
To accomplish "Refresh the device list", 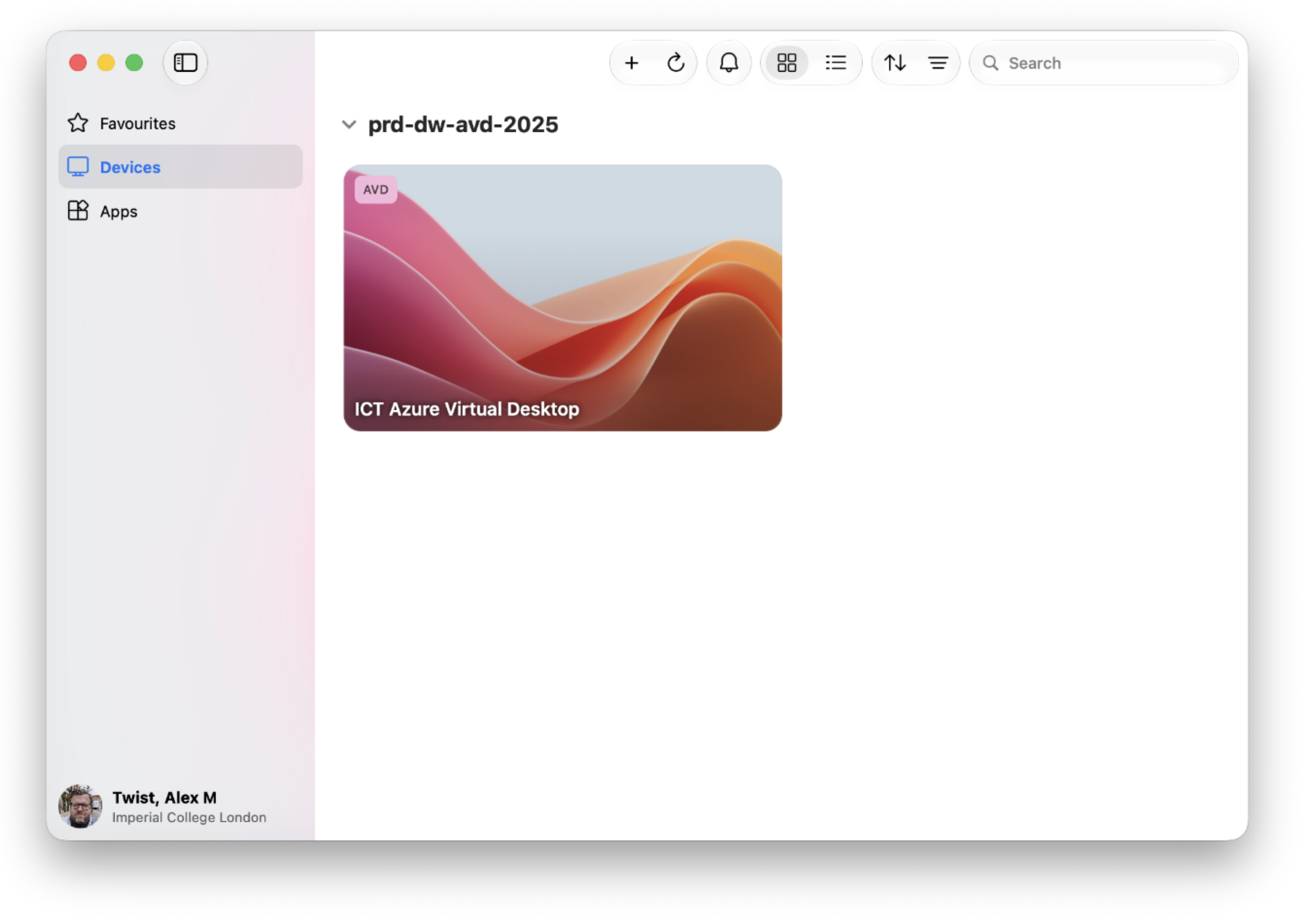I will [x=676, y=62].
